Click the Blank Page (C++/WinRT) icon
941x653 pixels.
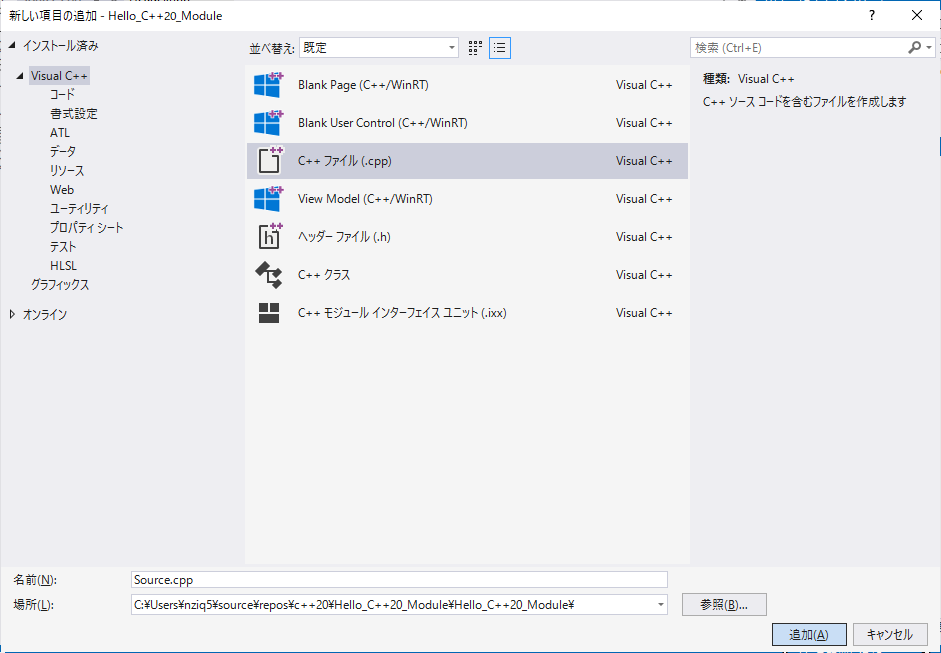268,85
